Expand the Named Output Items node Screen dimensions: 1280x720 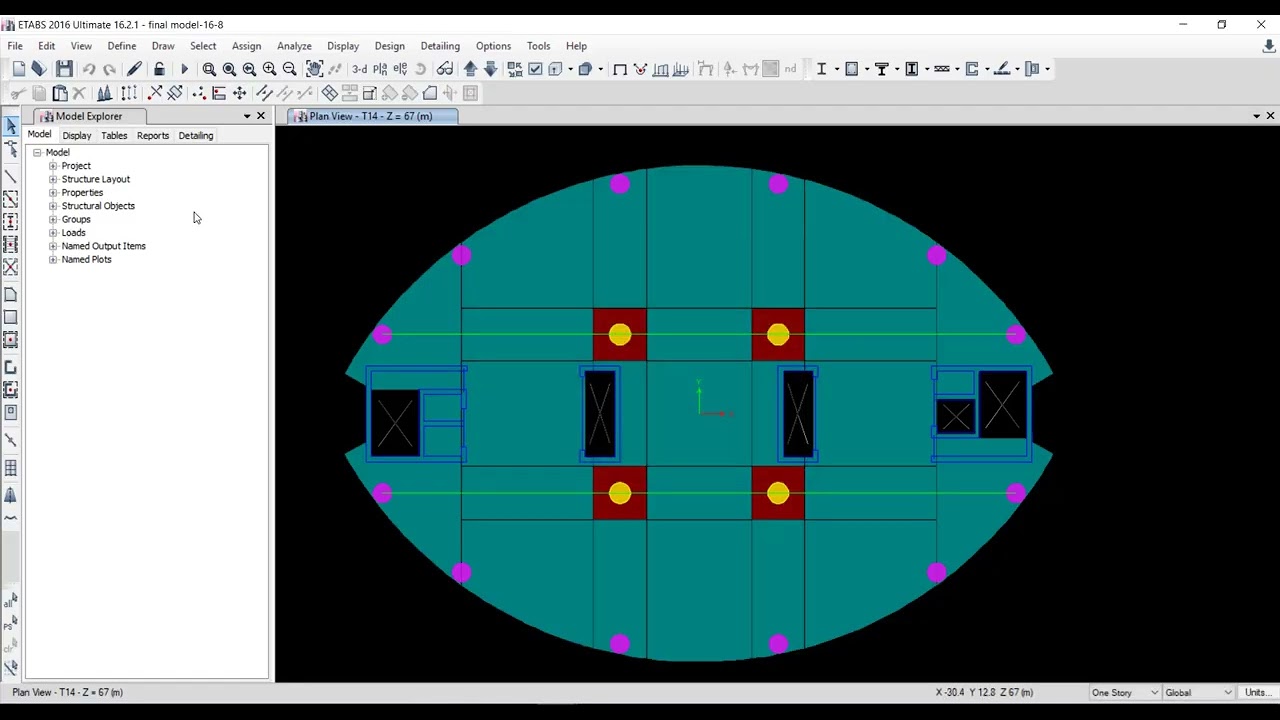pyautogui.click(x=53, y=246)
